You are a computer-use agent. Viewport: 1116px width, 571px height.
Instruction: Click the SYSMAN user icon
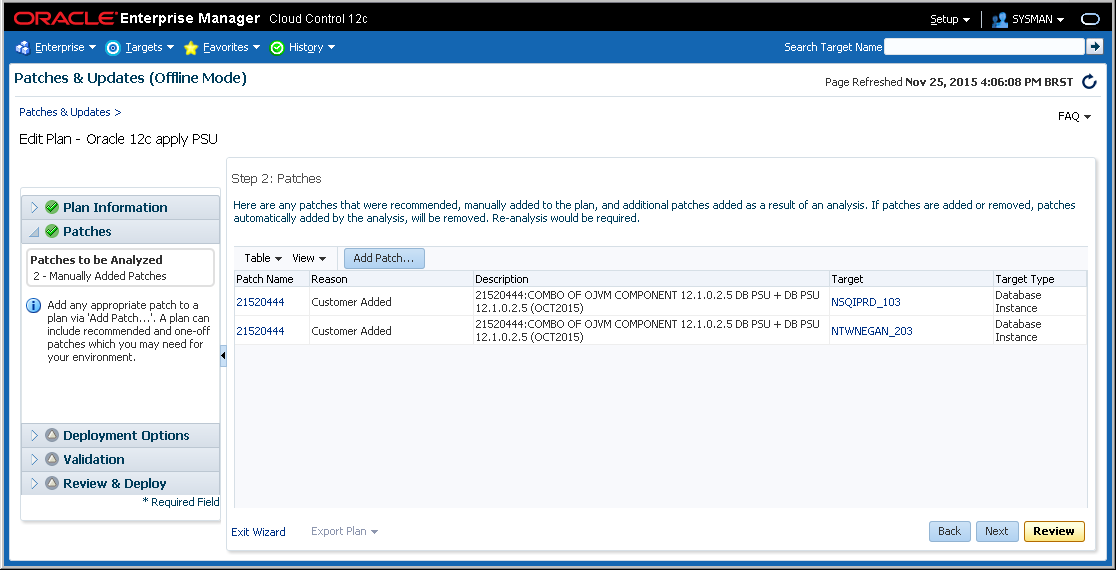coord(1000,19)
